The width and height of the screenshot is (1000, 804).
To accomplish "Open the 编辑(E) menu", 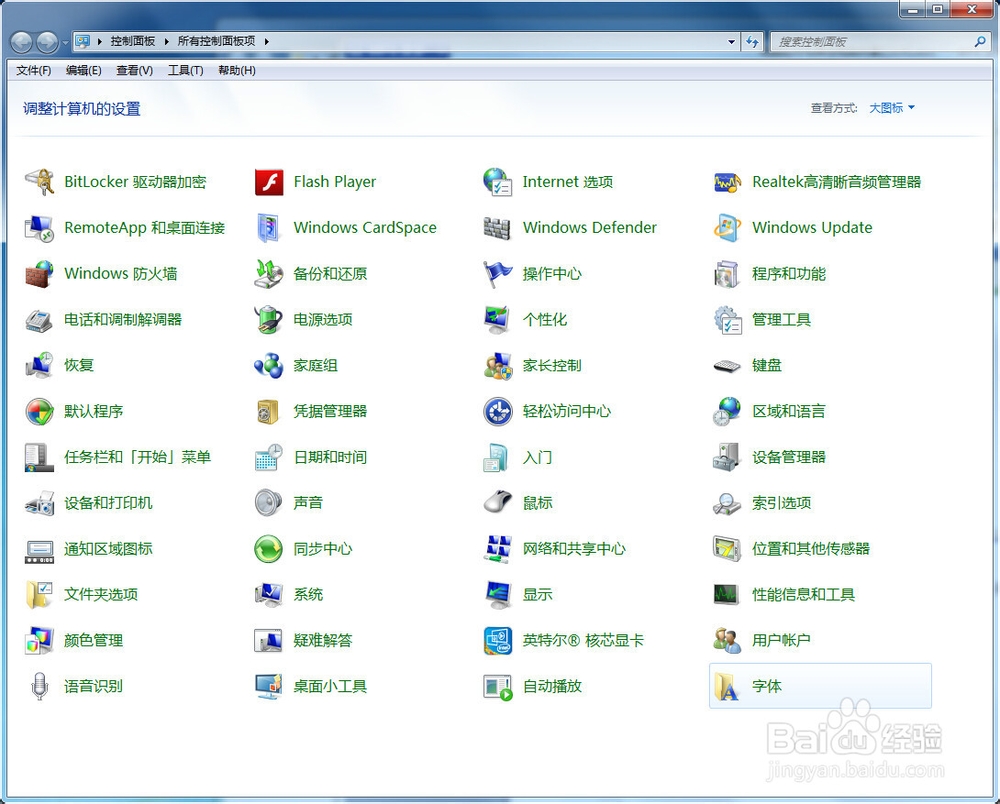I will coord(84,70).
